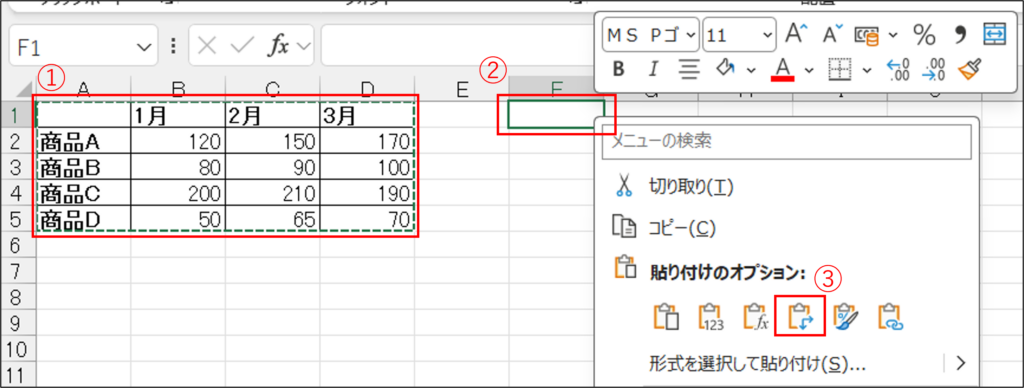
Task: Select the cell with value 190
Action: pyautogui.click(x=367, y=193)
